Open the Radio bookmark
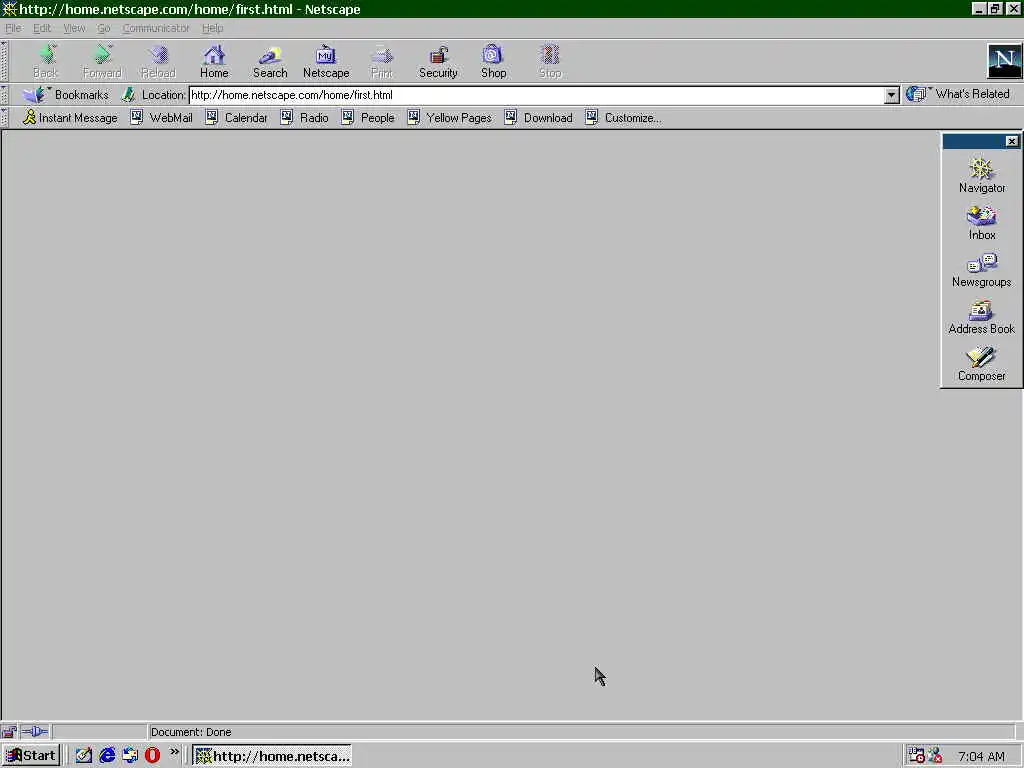This screenshot has height=768, width=1024. pyautogui.click(x=304, y=118)
